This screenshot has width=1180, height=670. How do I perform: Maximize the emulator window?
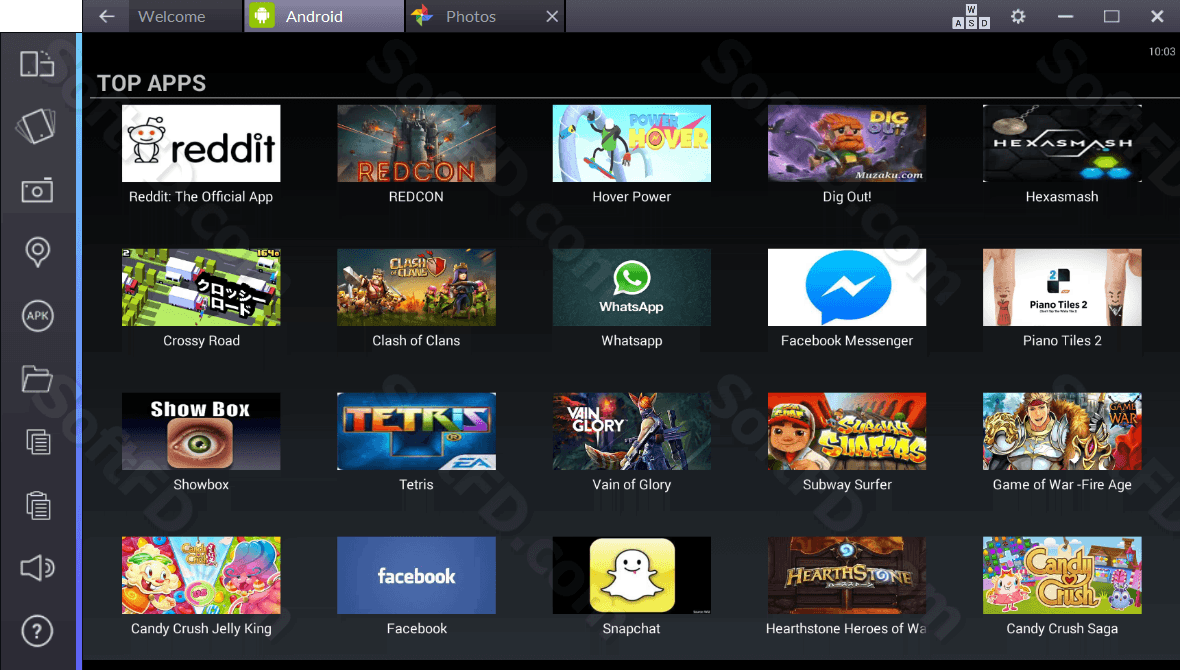1112,17
